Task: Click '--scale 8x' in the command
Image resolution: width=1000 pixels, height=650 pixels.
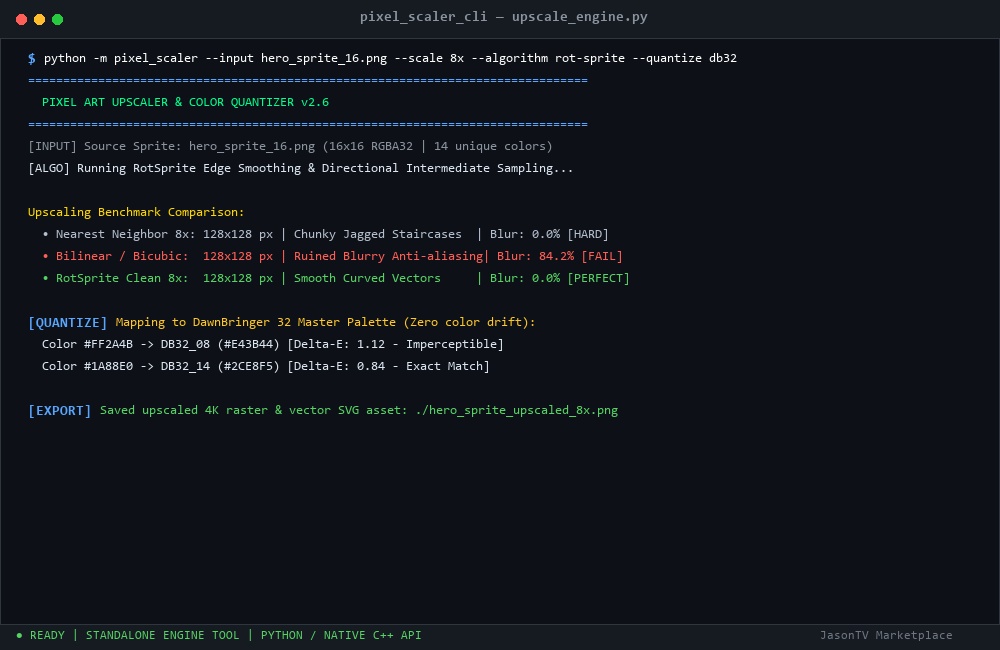Action: point(429,58)
